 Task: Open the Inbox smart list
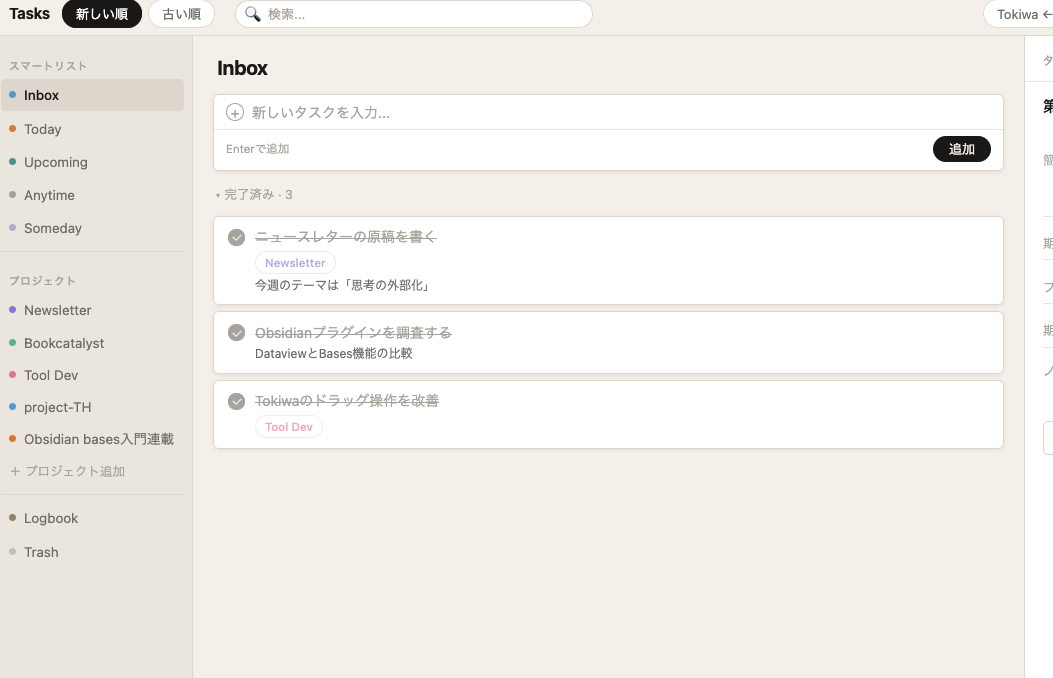click(93, 95)
